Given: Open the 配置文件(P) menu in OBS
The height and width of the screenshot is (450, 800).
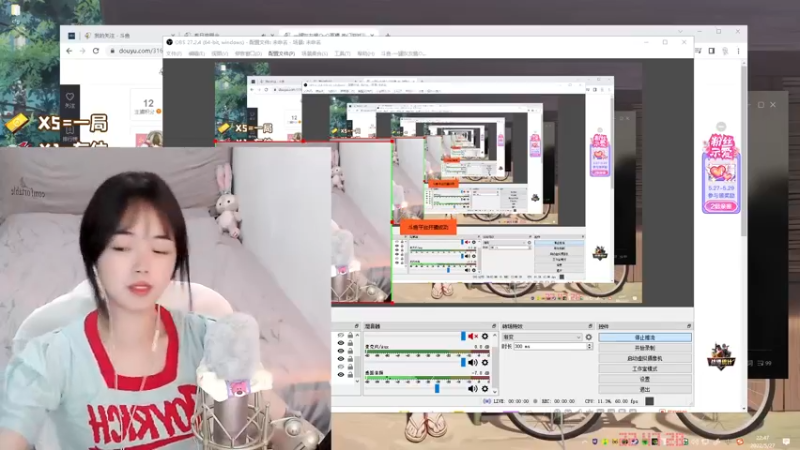Looking at the screenshot, I should pos(281,54).
